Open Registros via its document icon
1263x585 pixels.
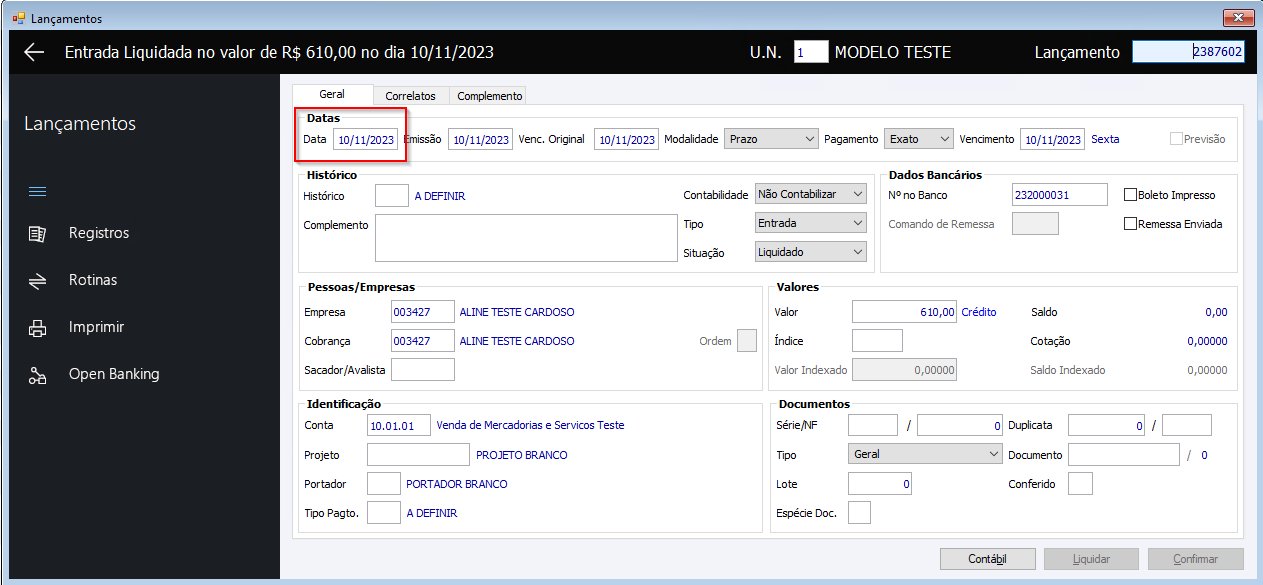coord(37,234)
